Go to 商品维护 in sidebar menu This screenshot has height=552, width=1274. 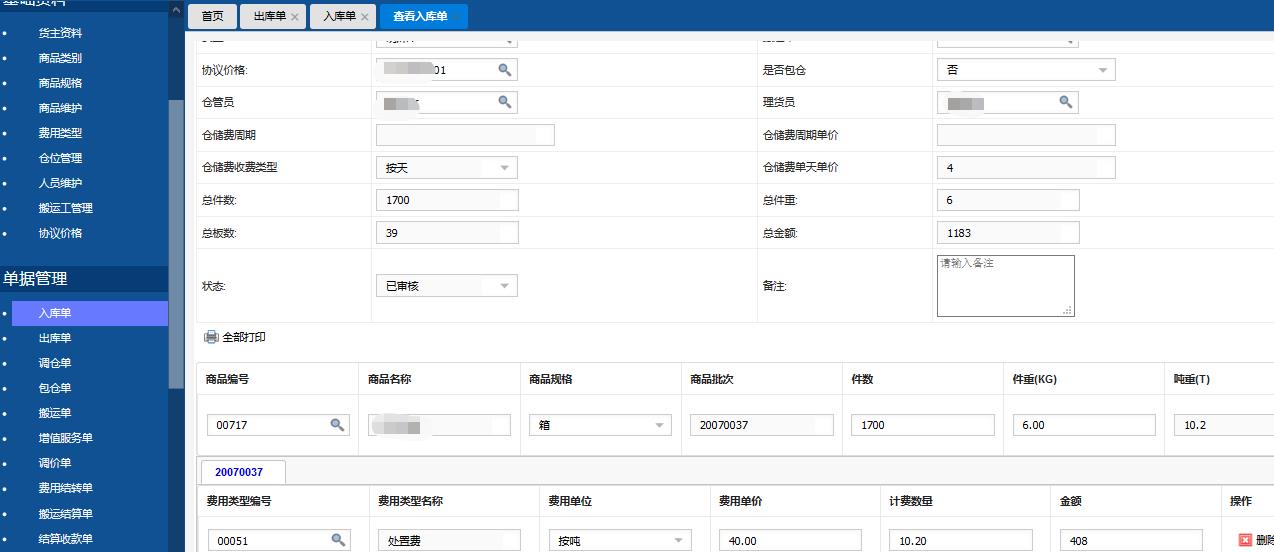tap(60, 108)
